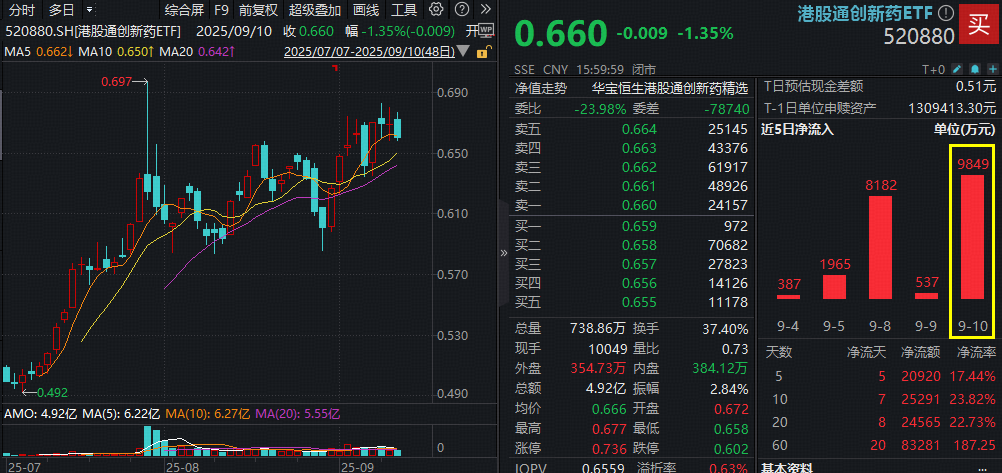This screenshot has height=473, width=1002.
Task: Toggle 前复权 price adjustment mode
Action: [259, 11]
